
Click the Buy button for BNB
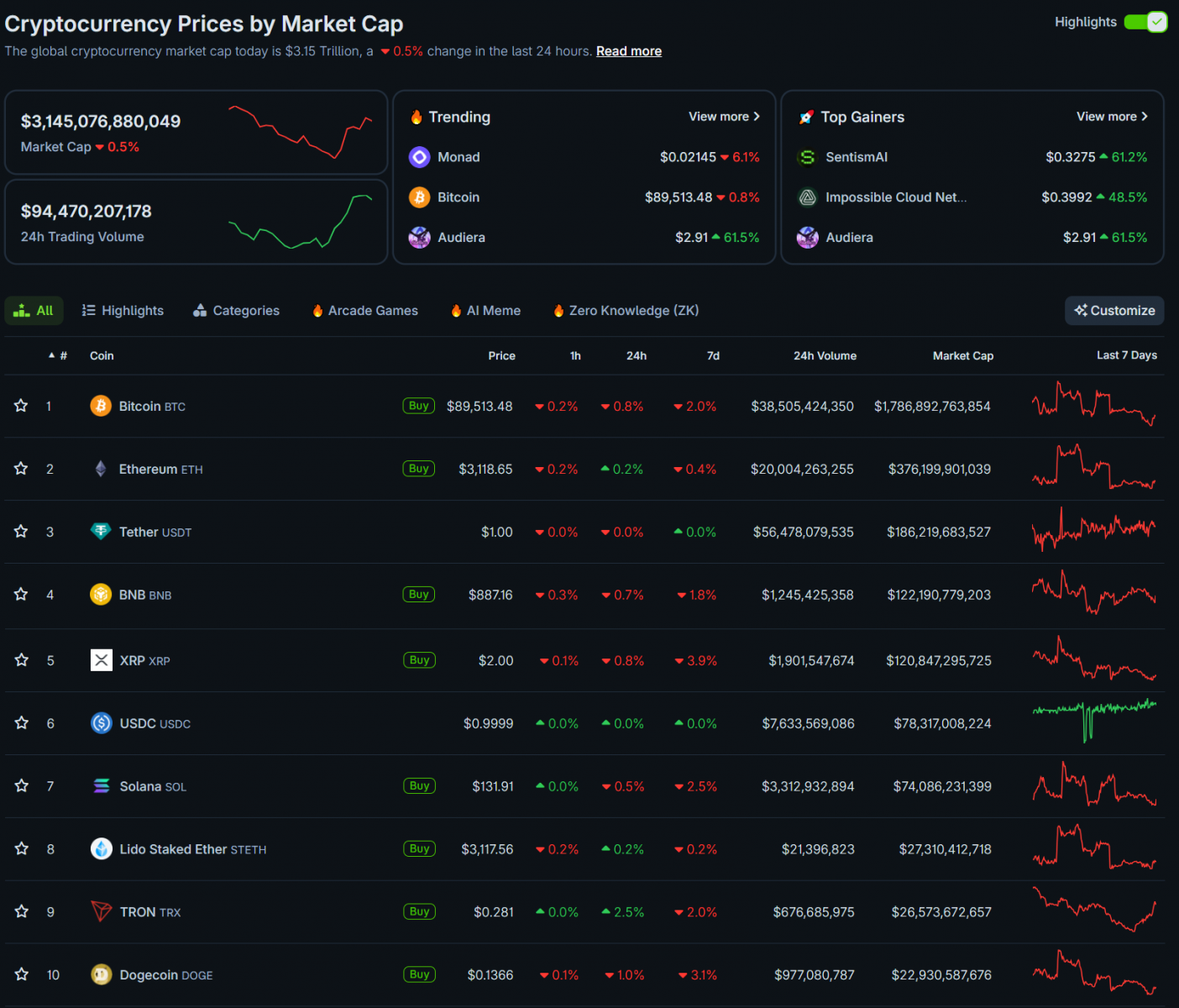click(418, 595)
